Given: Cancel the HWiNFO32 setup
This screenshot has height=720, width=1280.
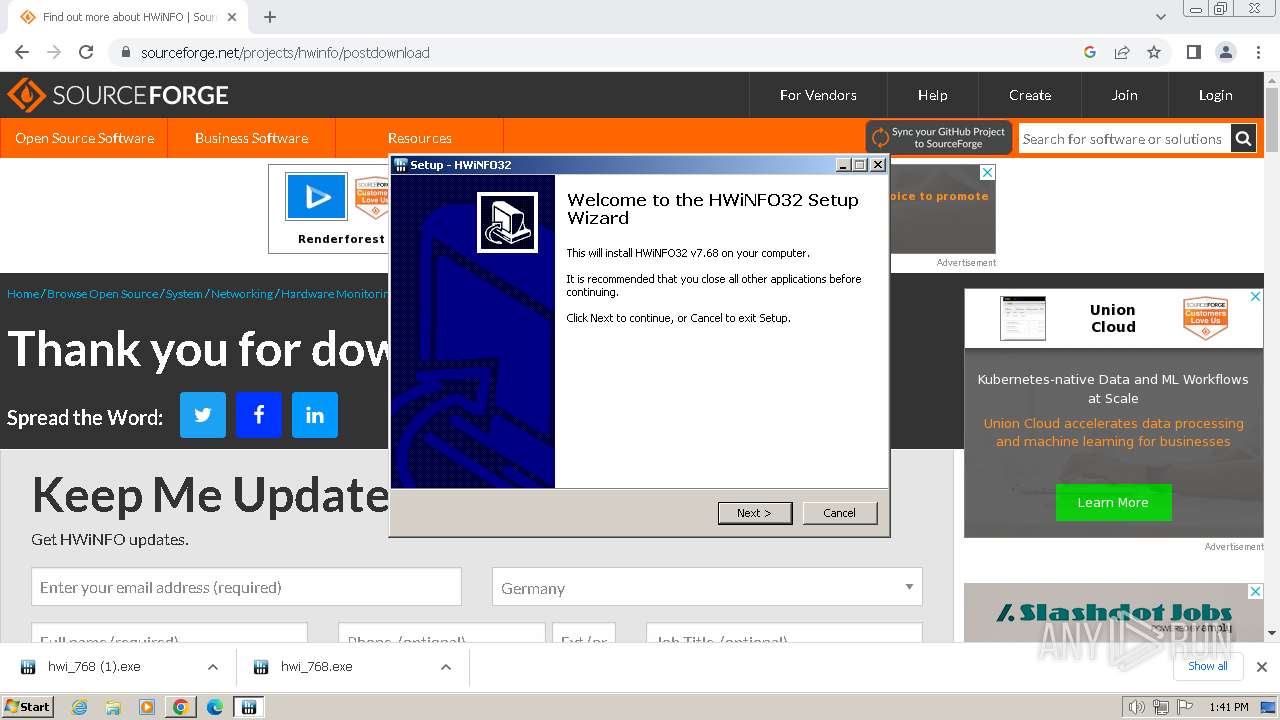Looking at the screenshot, I should pyautogui.click(x=839, y=513).
